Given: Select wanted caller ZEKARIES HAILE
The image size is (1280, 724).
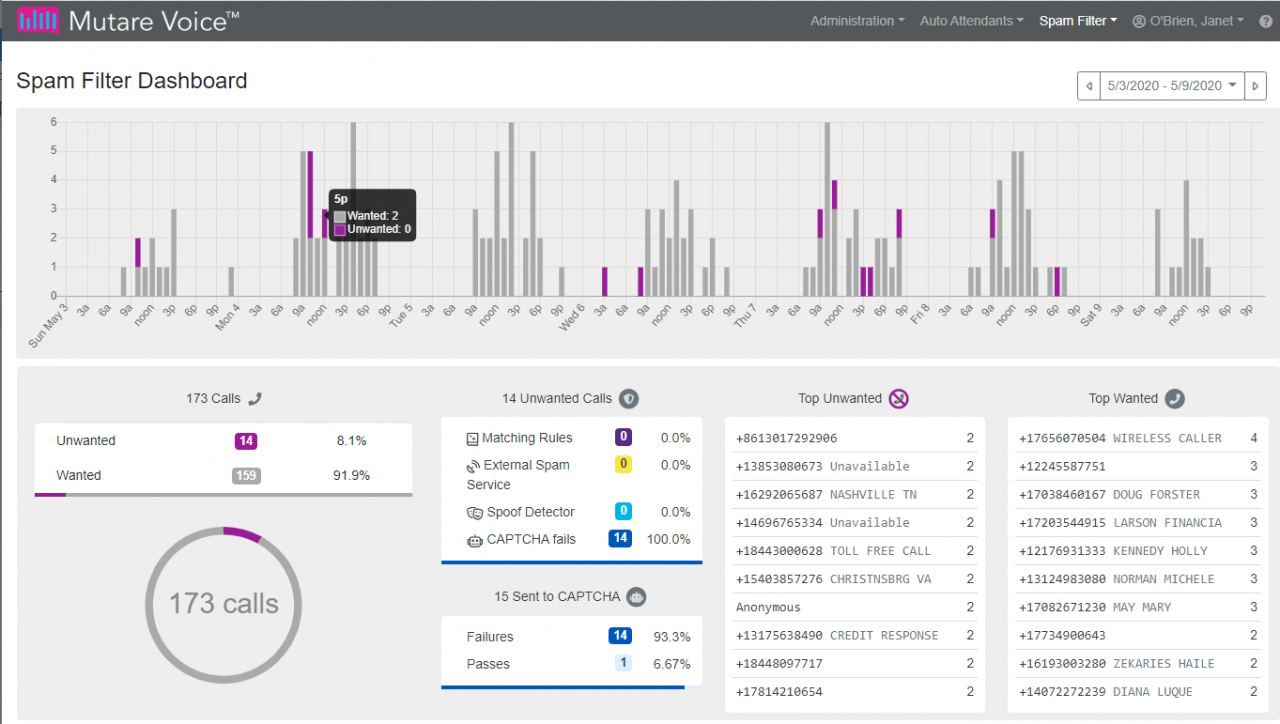Looking at the screenshot, I should tap(1138, 663).
